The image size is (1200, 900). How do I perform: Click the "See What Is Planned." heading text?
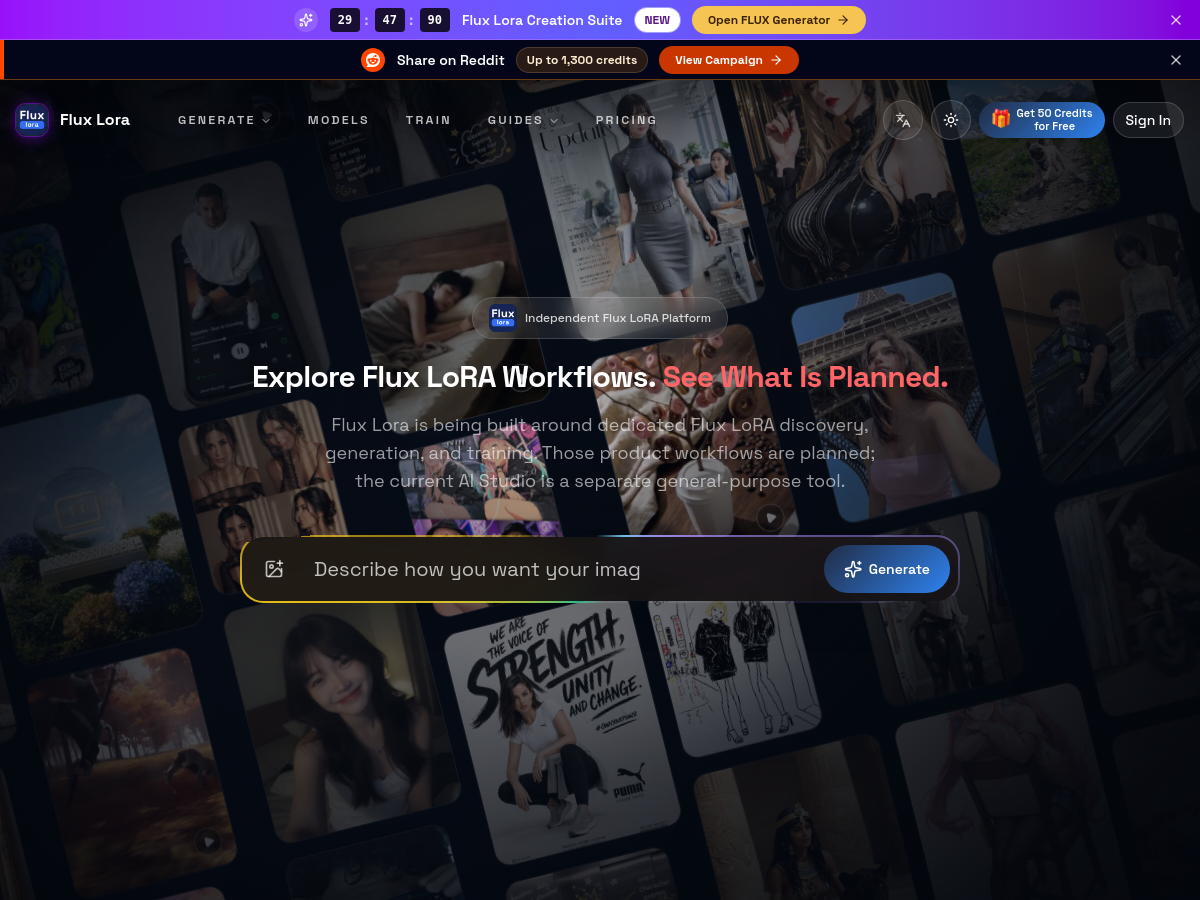(x=805, y=377)
